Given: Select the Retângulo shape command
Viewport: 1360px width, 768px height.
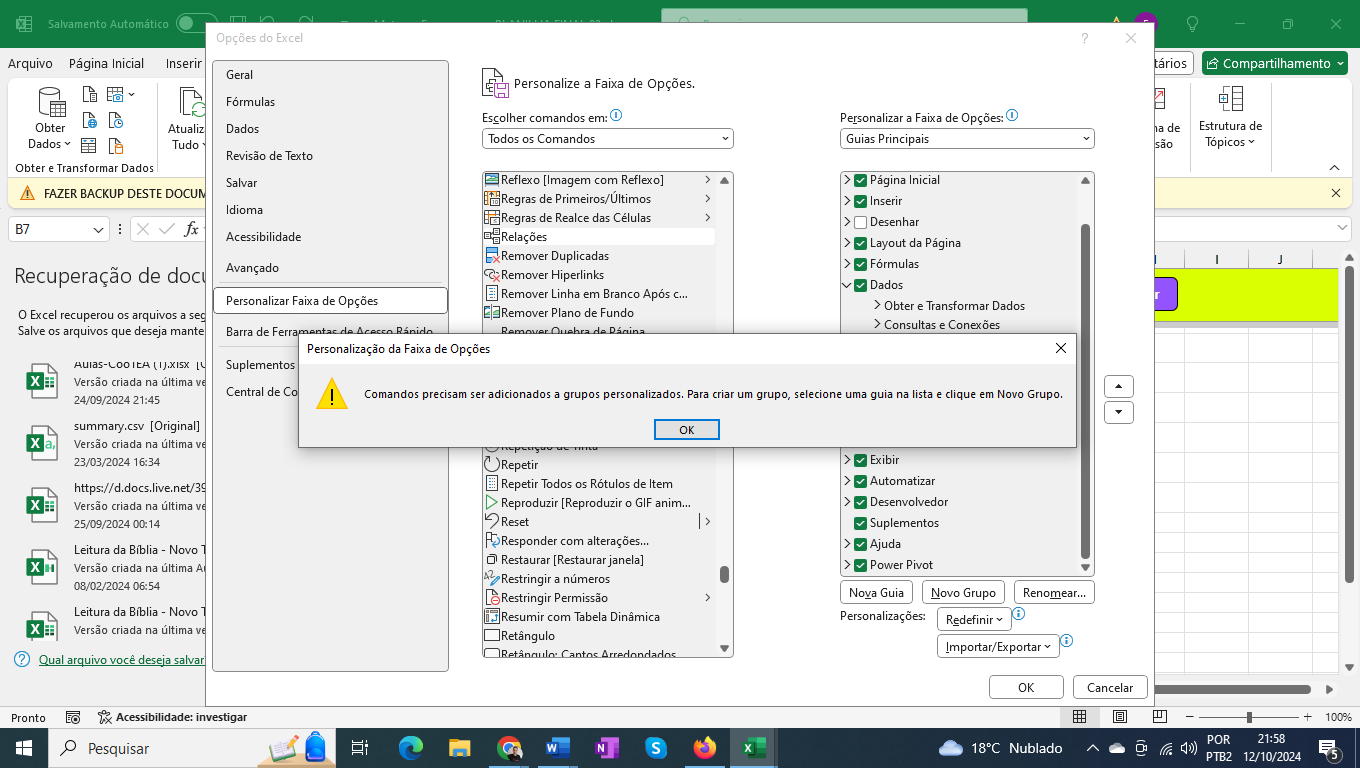Looking at the screenshot, I should tap(599, 636).
